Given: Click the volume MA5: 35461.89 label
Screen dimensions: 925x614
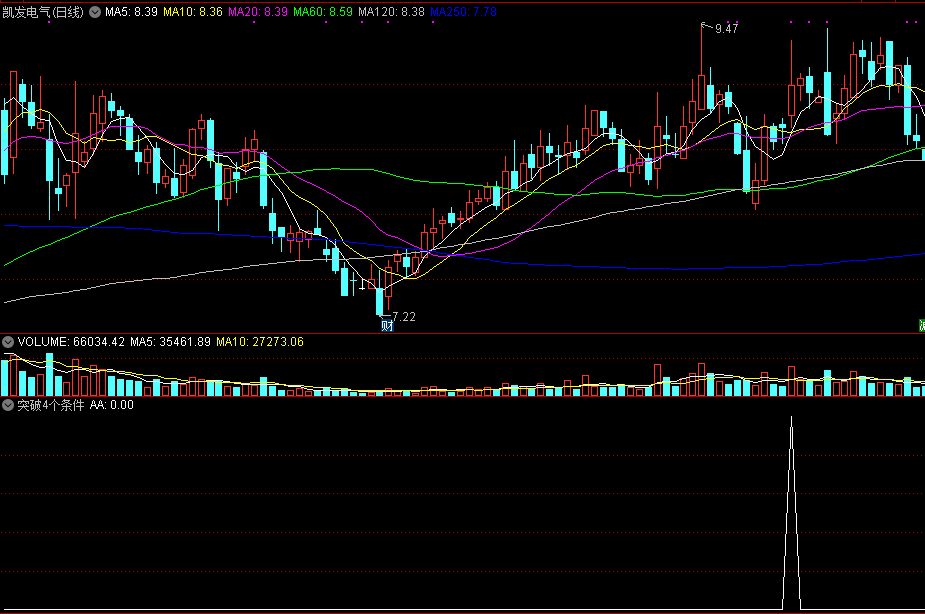Looking at the screenshot, I should click(170, 342).
